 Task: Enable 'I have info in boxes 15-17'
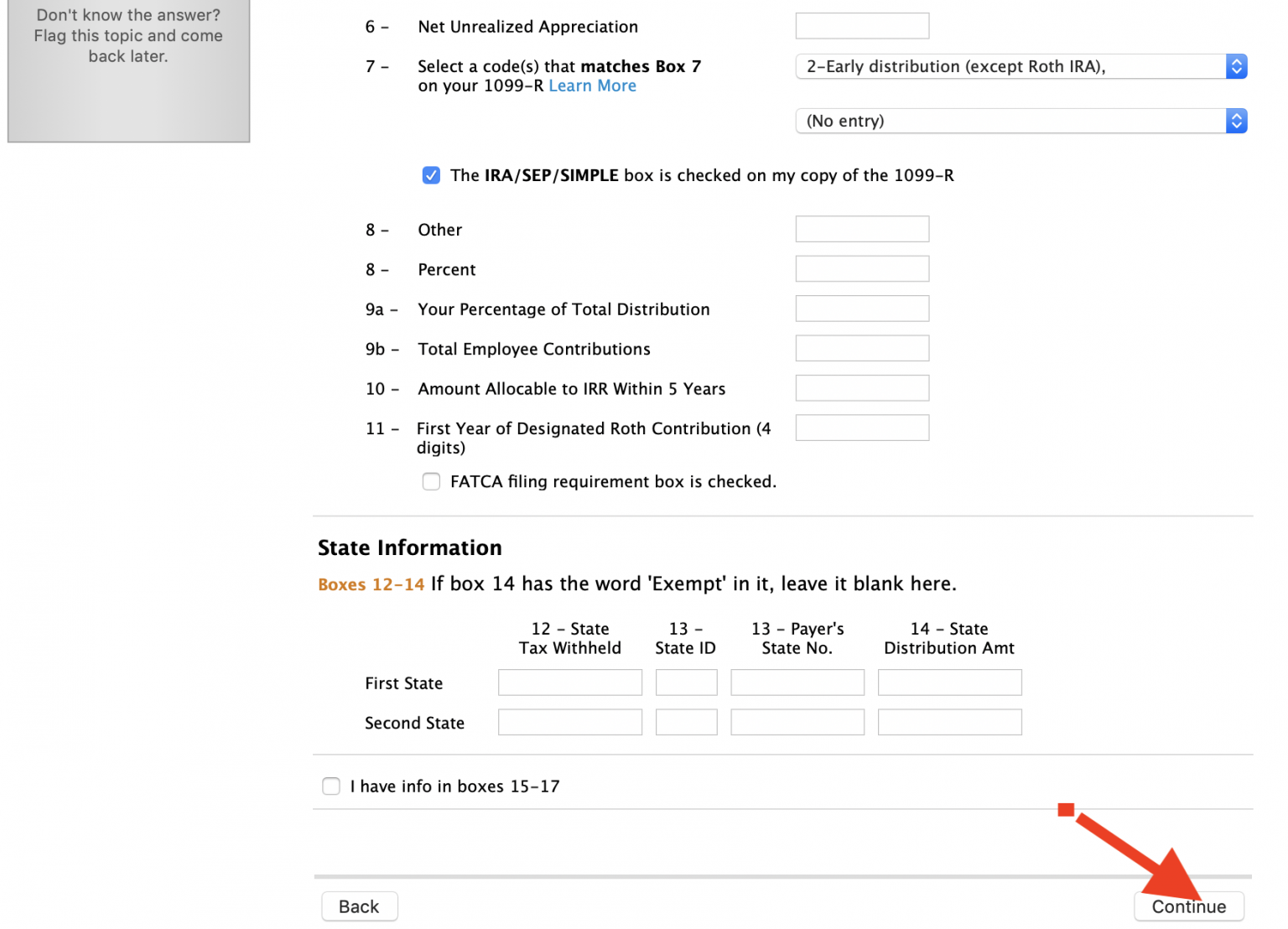pos(331,786)
